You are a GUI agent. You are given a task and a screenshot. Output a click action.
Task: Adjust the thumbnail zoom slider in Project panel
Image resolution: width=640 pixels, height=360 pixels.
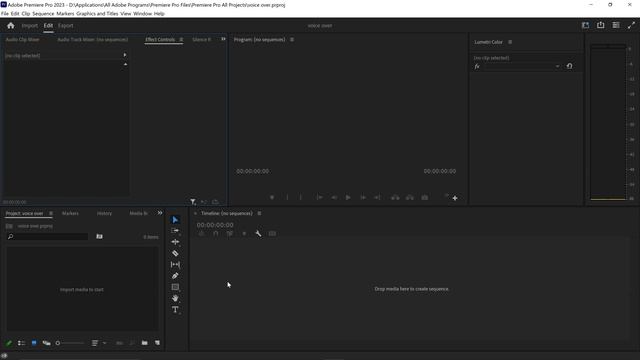coord(70,343)
